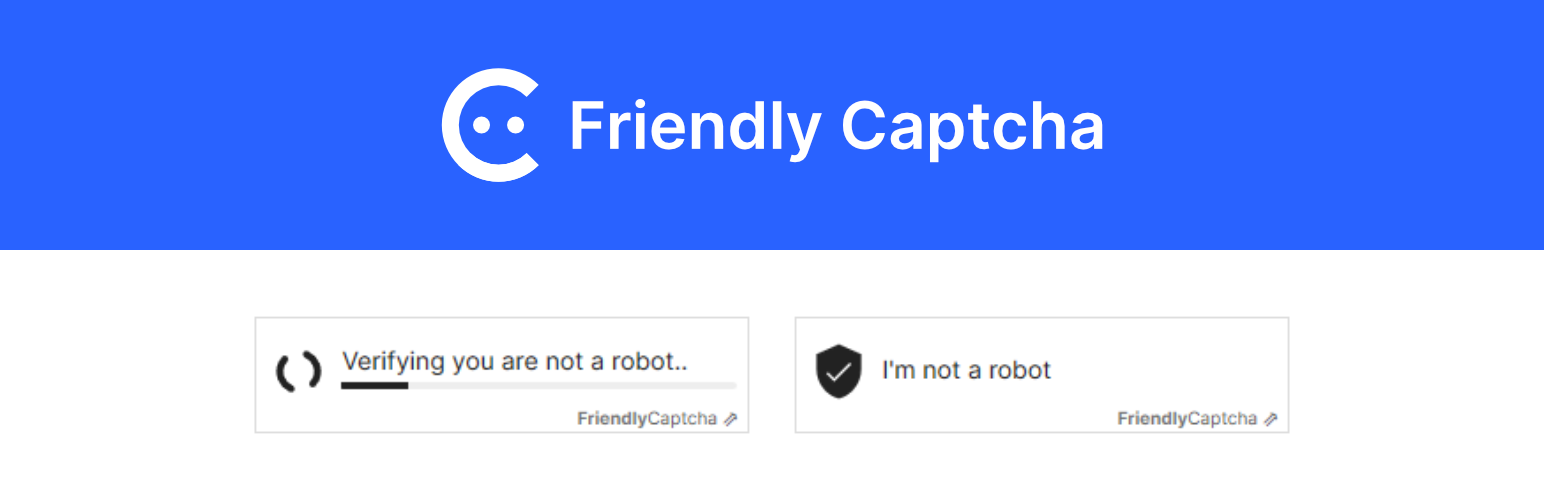This screenshot has width=1544, height=500.
Task: Open the FriendlyCaptcha link in the verifying widget
Action: pos(647,419)
